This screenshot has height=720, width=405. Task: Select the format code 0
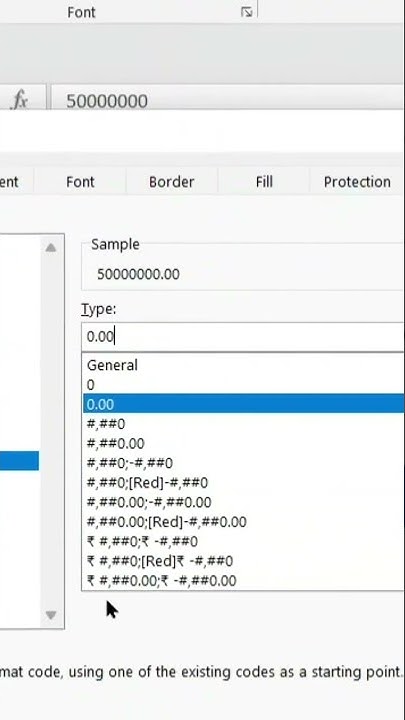pyautogui.click(x=243, y=385)
